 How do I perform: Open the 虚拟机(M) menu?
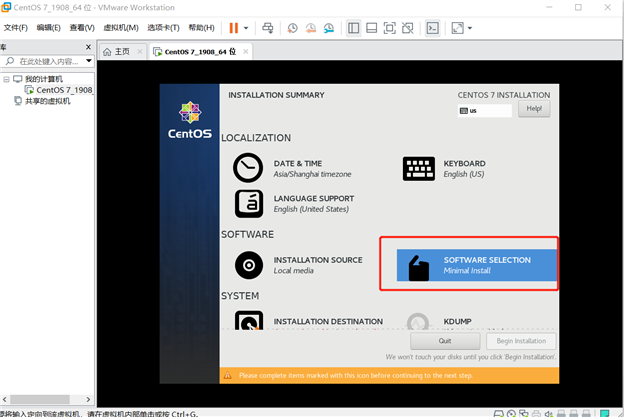tap(121, 28)
